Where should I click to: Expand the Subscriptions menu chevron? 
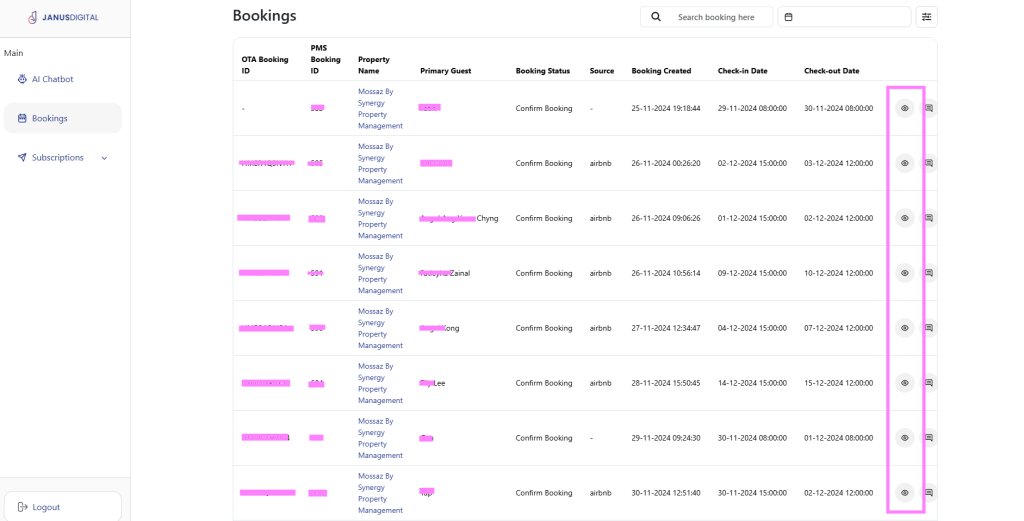click(x=104, y=158)
